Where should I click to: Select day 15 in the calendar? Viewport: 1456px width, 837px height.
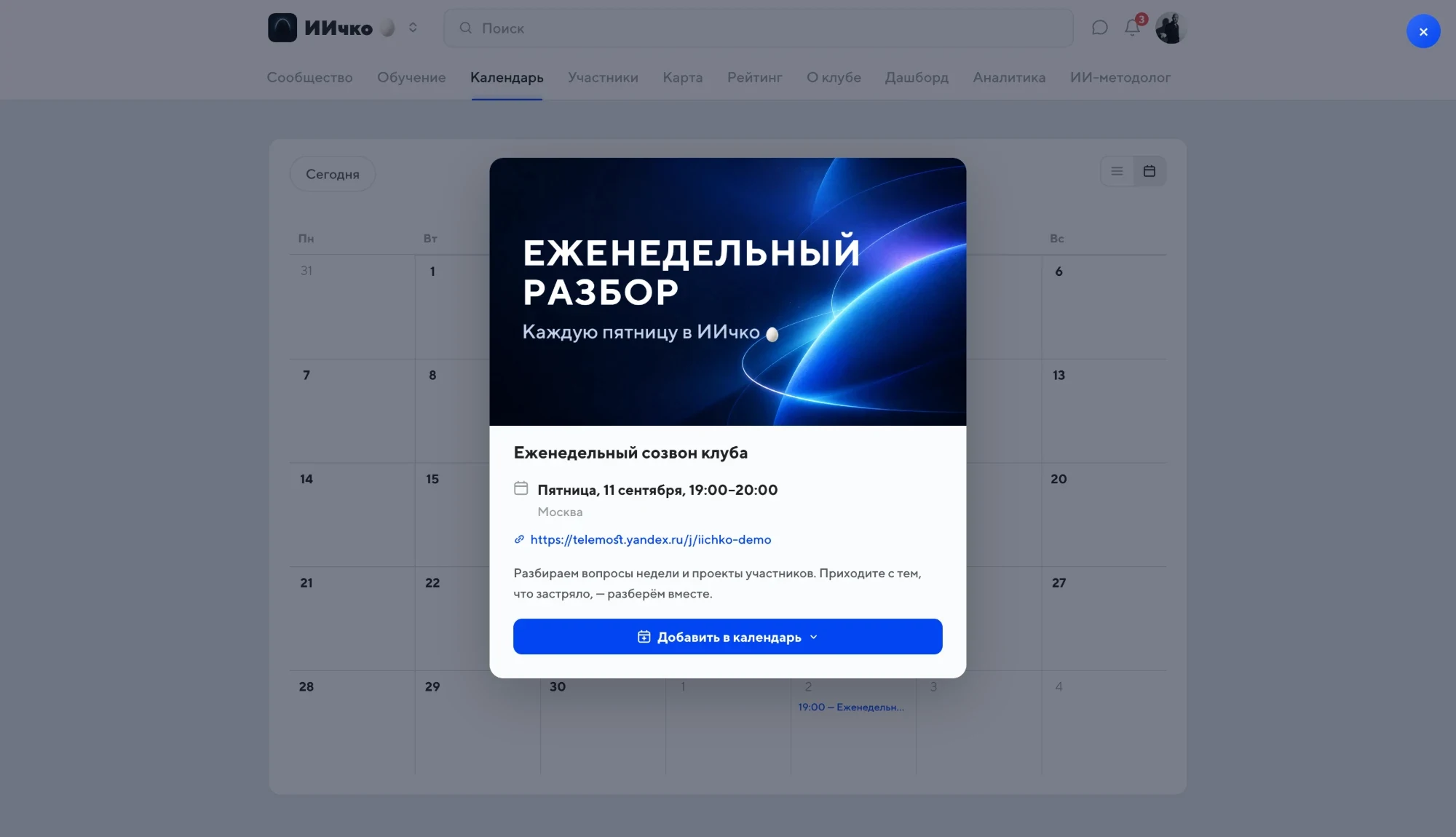432,479
